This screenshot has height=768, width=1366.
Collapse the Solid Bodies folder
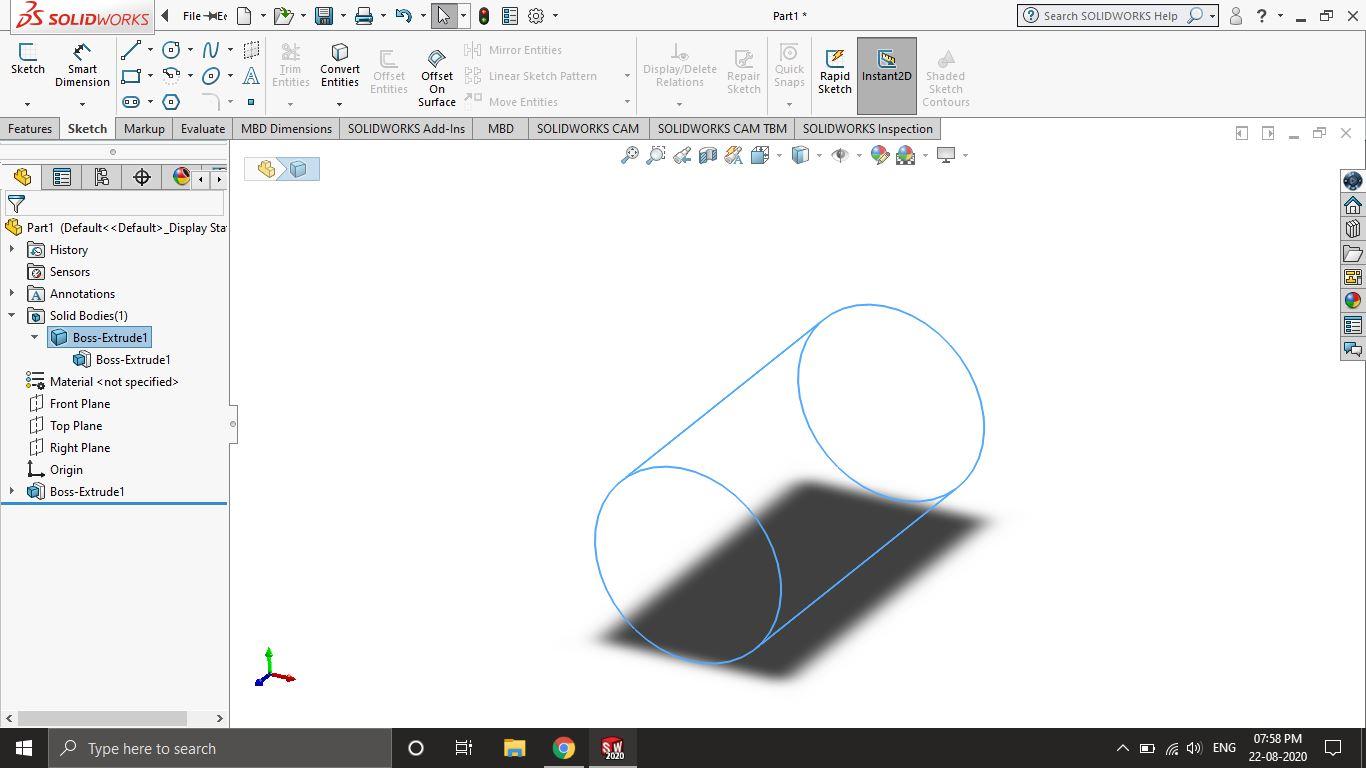tap(10, 315)
